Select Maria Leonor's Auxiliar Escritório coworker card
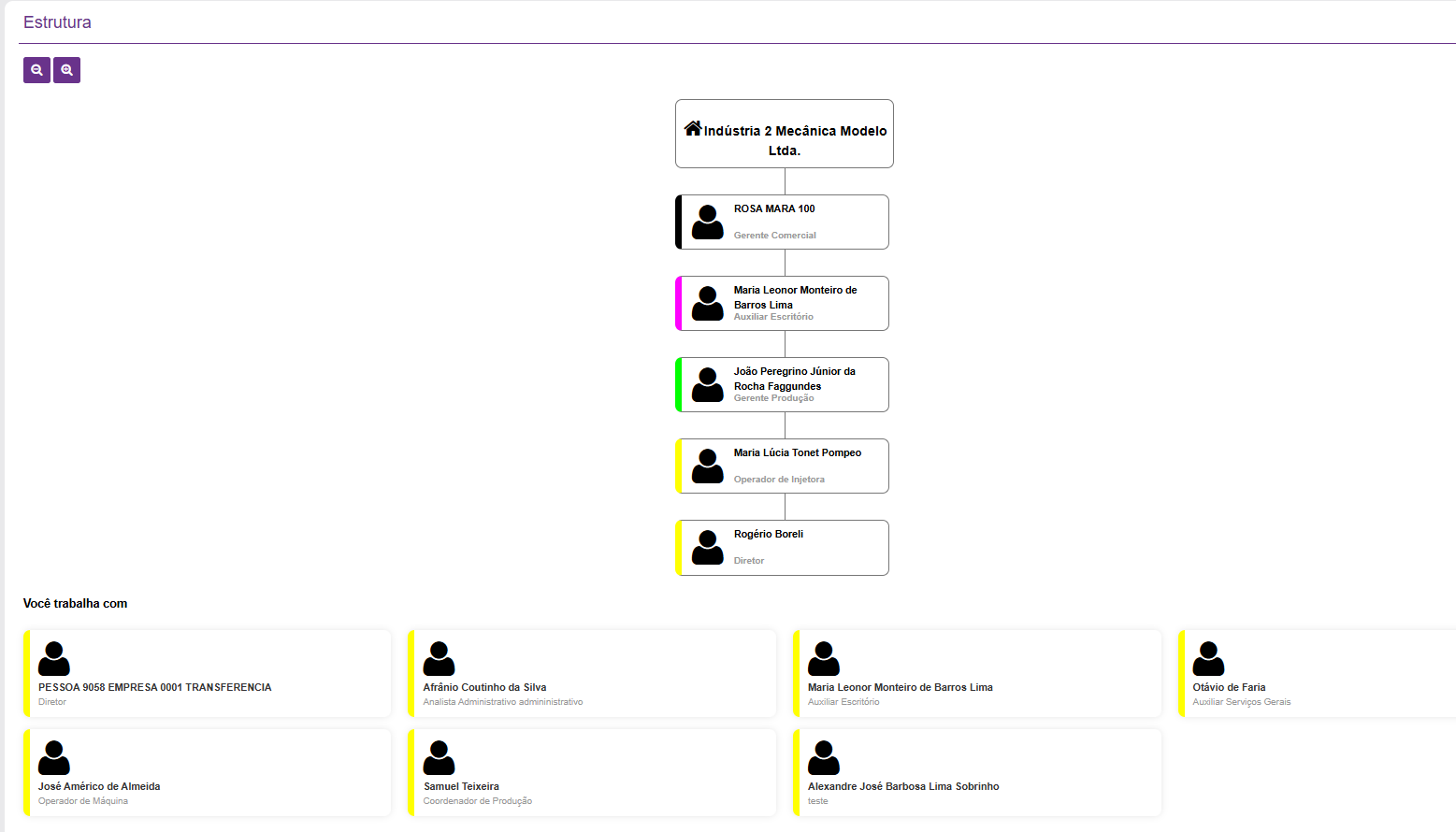 [977, 674]
